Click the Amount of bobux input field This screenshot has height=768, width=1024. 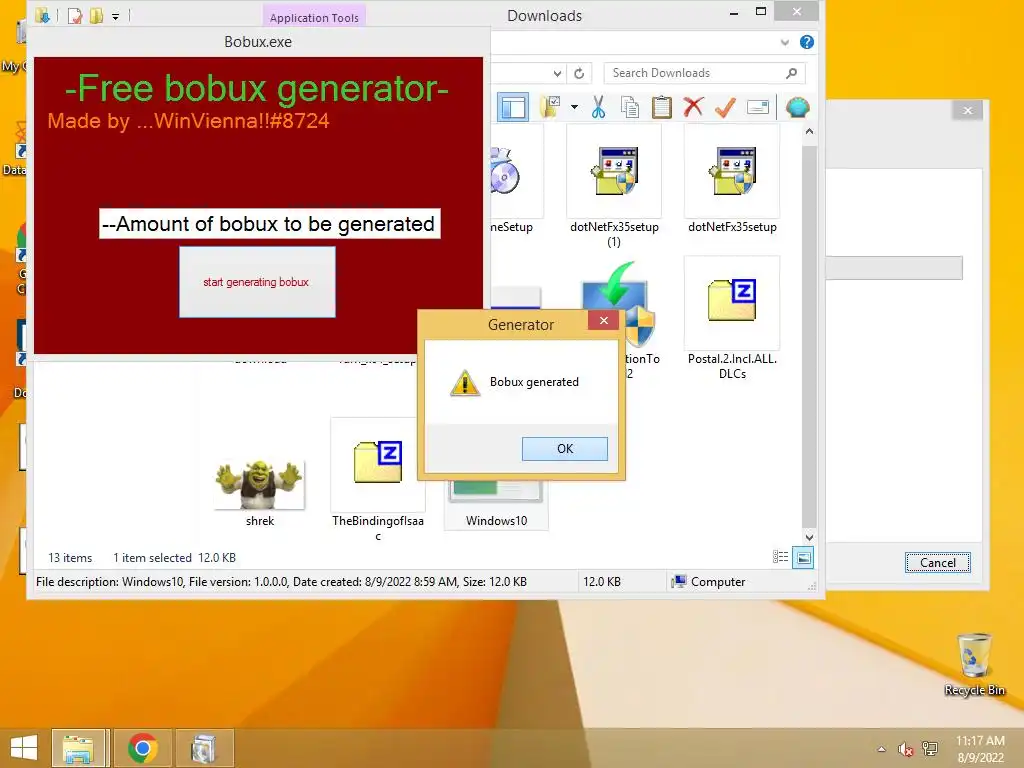pyautogui.click(x=270, y=223)
